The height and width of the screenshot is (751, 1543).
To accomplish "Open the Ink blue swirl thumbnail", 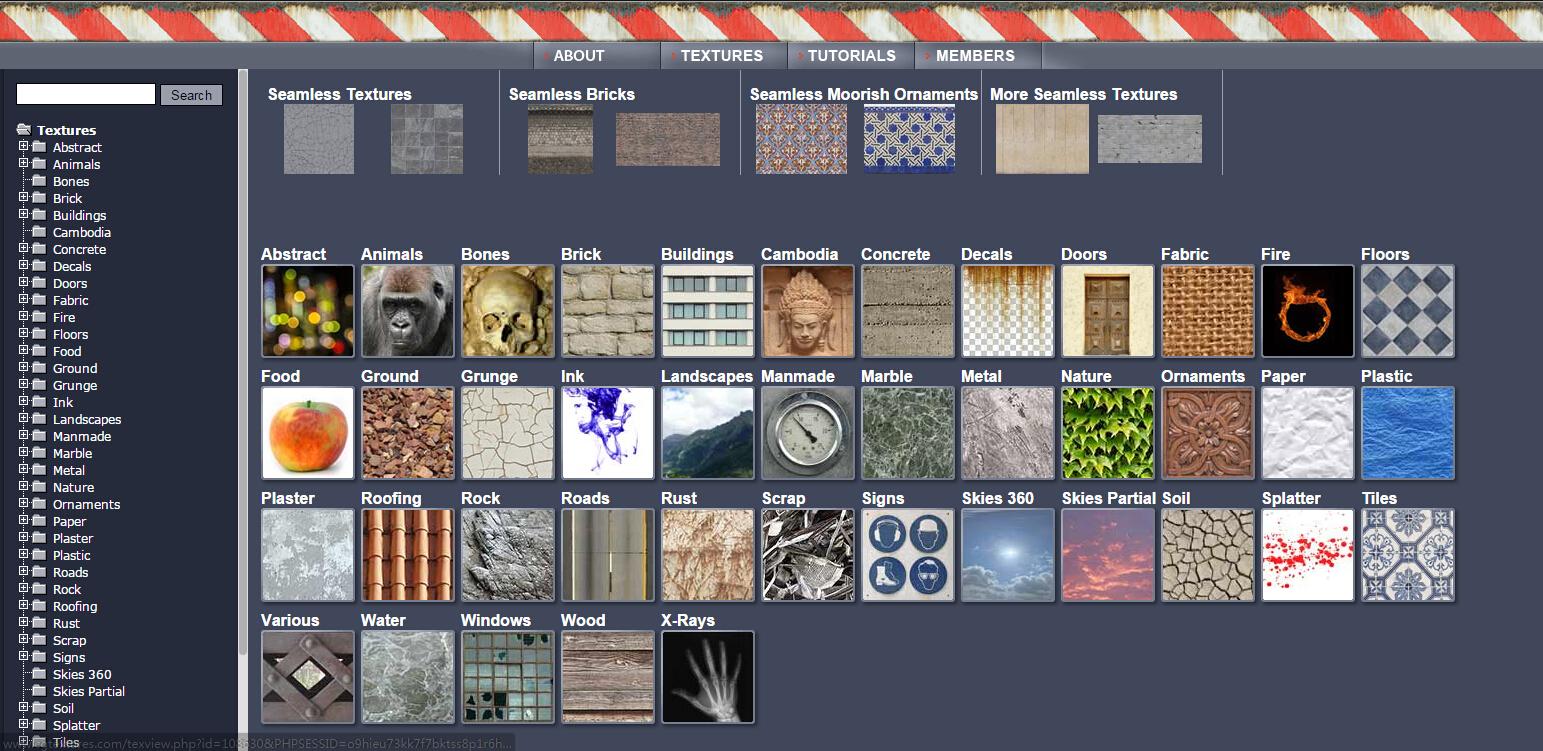I will point(608,433).
